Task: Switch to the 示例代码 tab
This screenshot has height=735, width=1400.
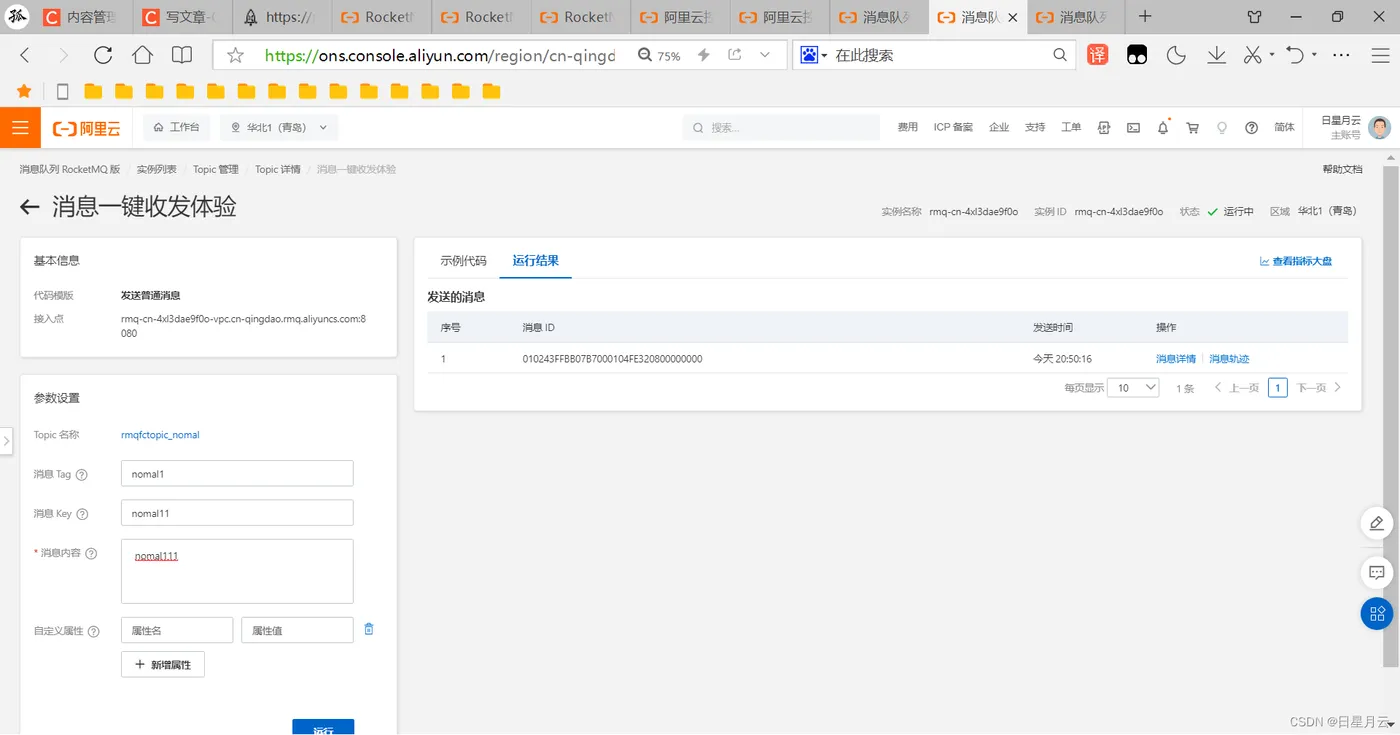Action: point(463,261)
